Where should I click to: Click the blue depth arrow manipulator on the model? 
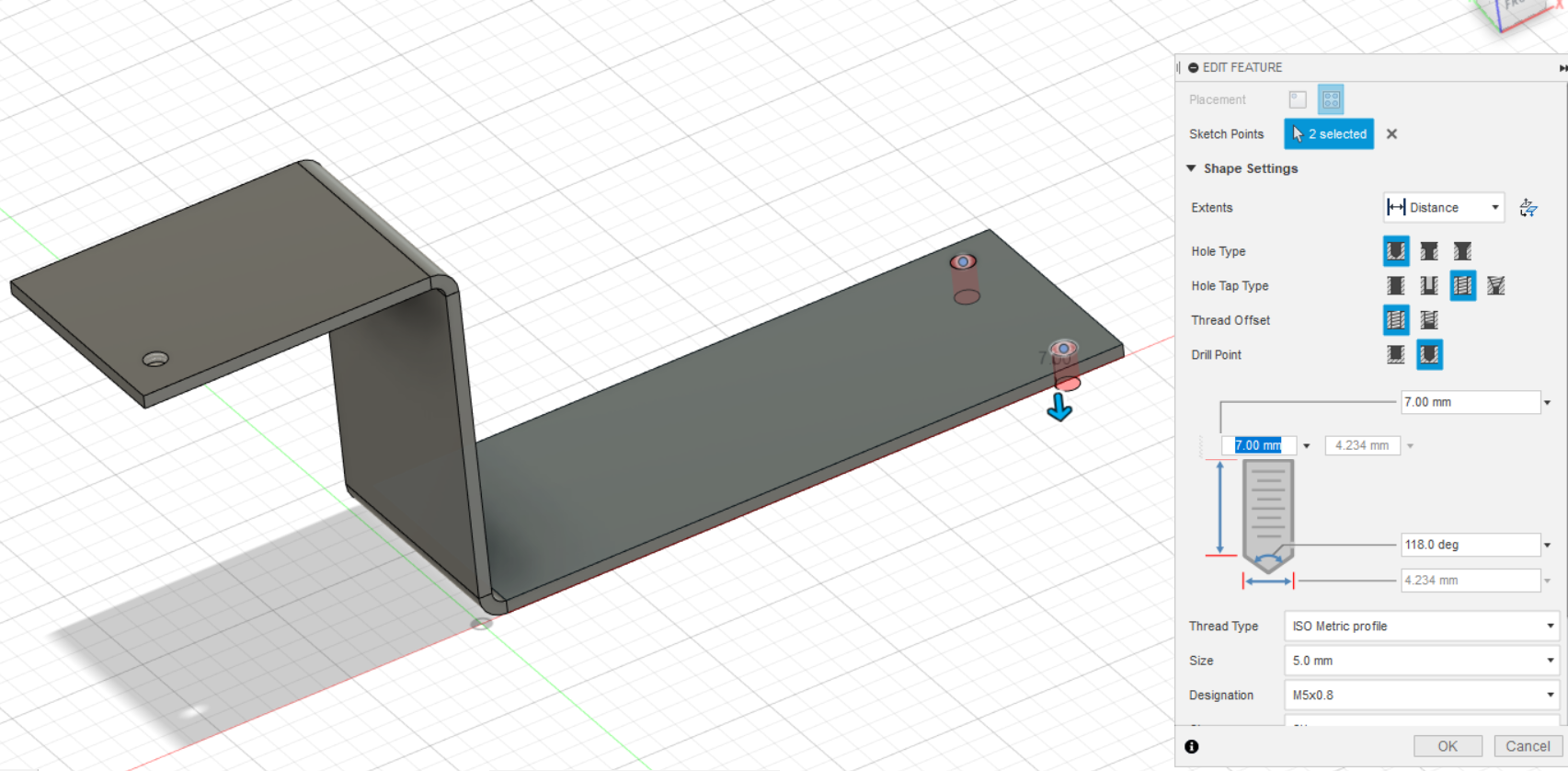click(x=1059, y=408)
